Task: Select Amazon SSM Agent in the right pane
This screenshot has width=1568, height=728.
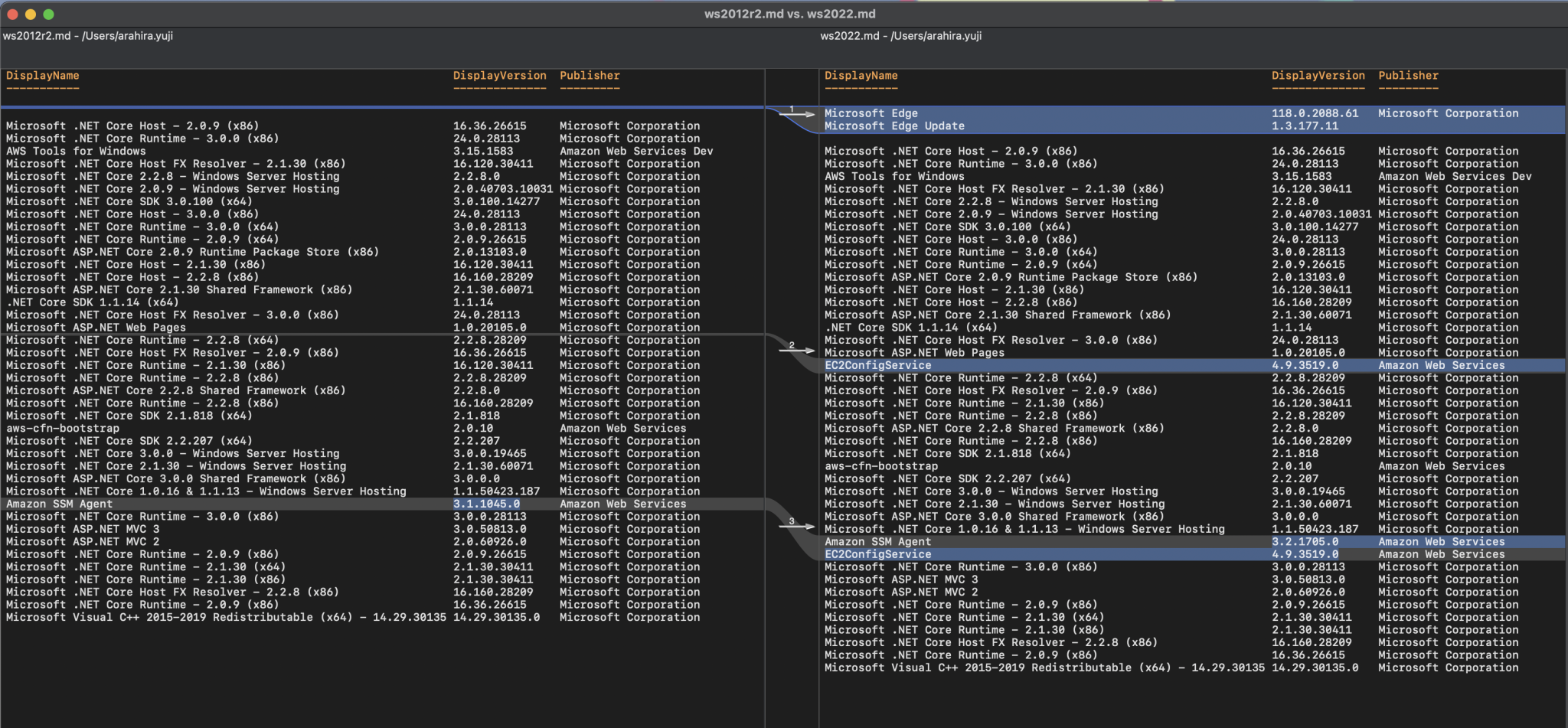Action: pos(877,541)
